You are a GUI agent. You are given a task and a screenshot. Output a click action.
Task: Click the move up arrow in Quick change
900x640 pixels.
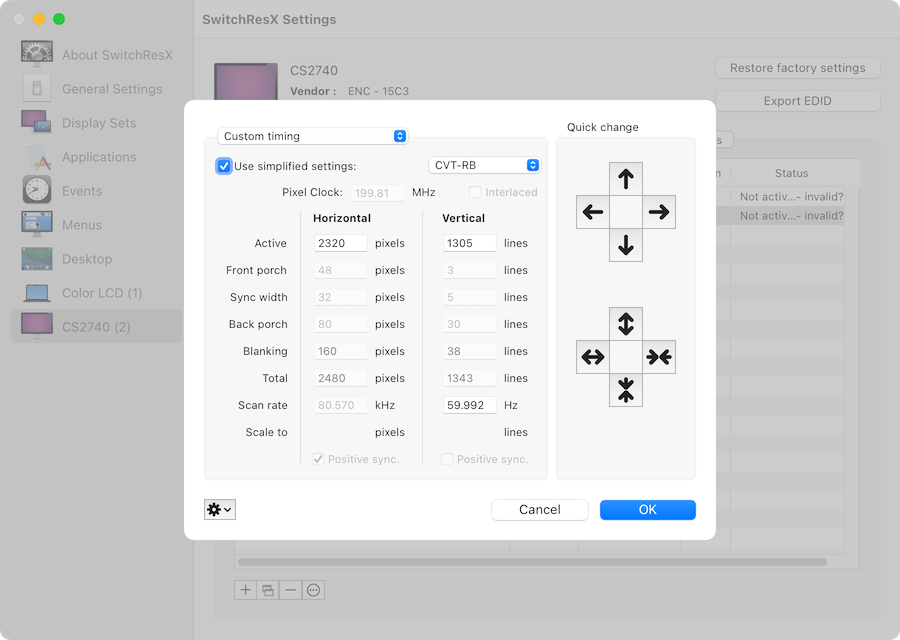click(x=626, y=180)
